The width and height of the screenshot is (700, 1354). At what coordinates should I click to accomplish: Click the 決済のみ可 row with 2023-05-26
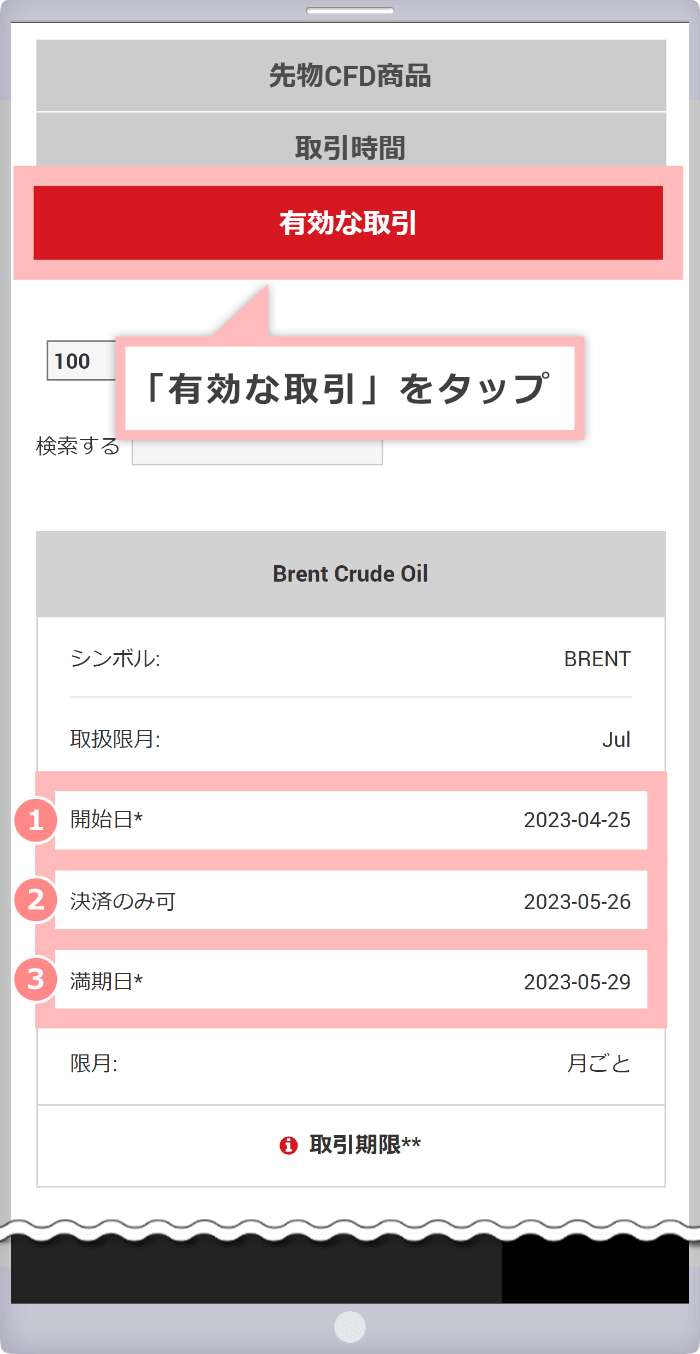tap(350, 901)
